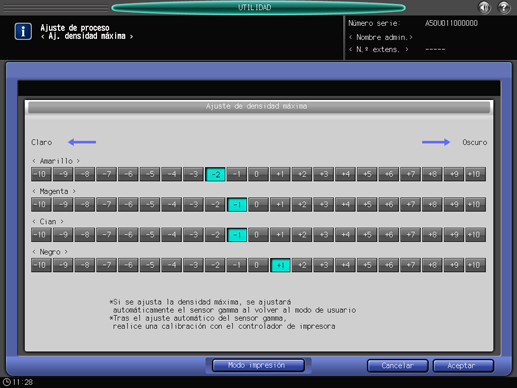517x388 pixels.
Task: Select the highlighted -2 for Amarillo
Action: [x=215, y=174]
